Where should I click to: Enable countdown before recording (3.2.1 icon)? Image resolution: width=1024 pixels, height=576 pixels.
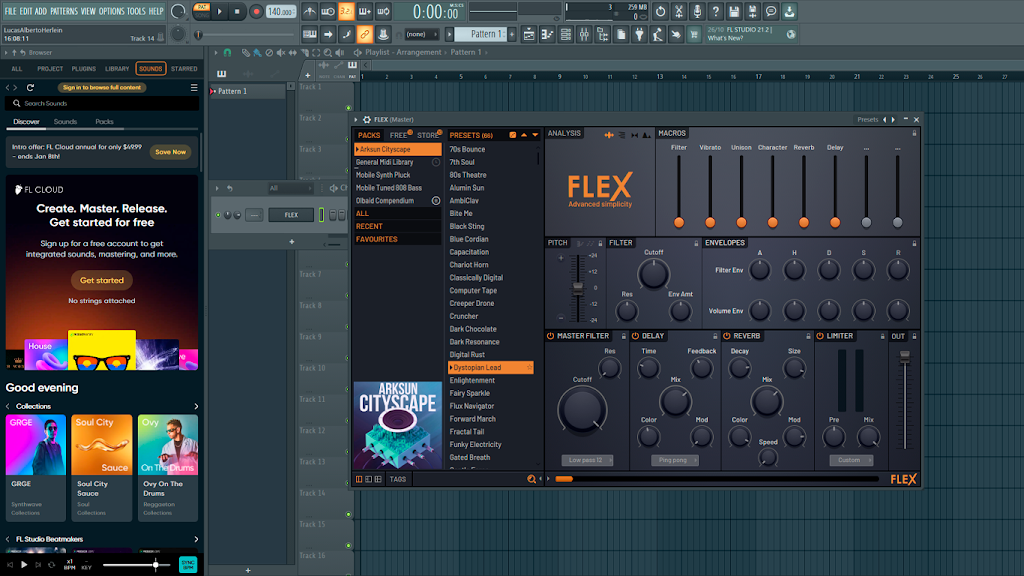(x=346, y=11)
